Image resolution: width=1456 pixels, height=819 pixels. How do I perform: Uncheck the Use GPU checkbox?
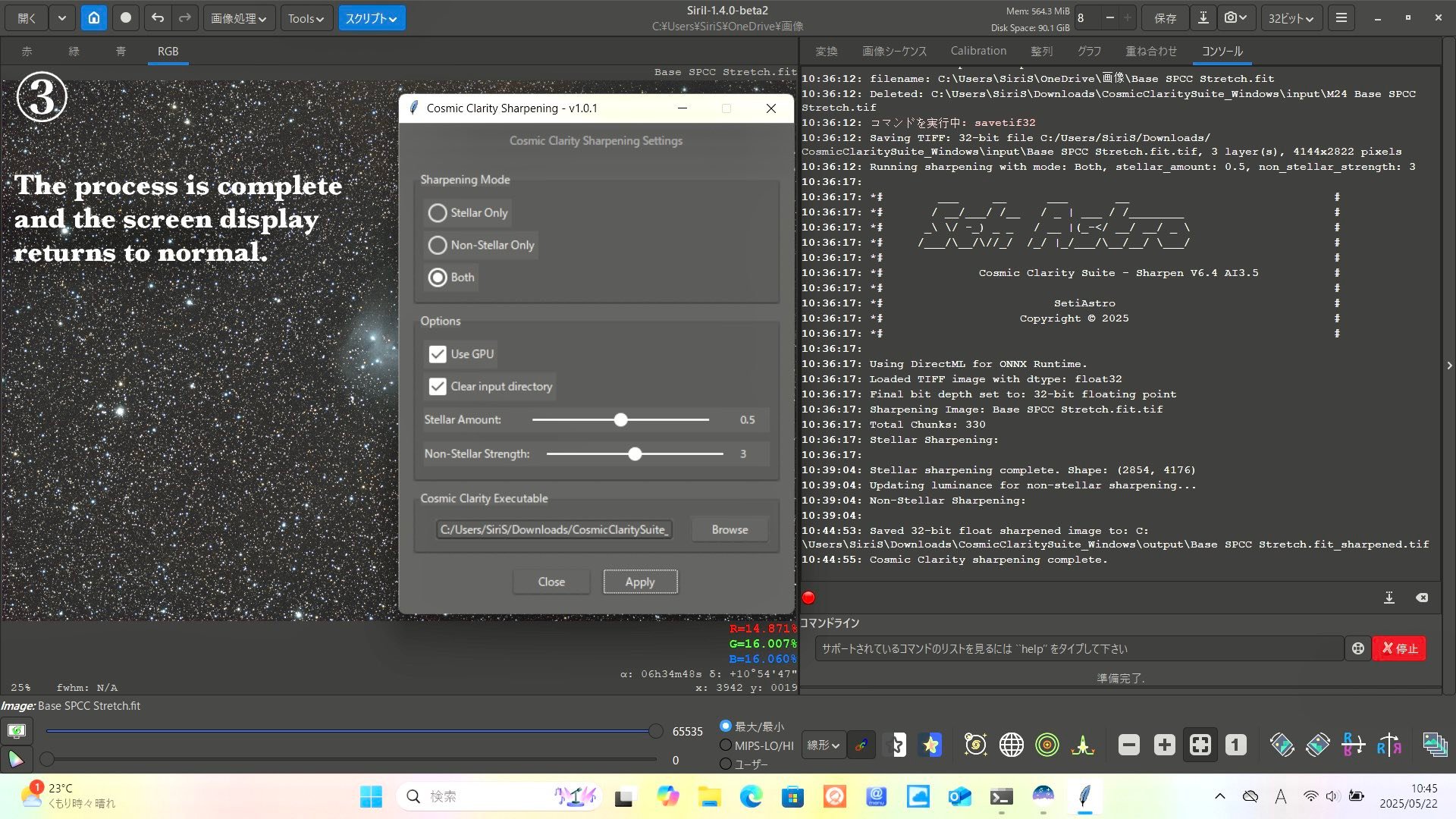pos(438,354)
